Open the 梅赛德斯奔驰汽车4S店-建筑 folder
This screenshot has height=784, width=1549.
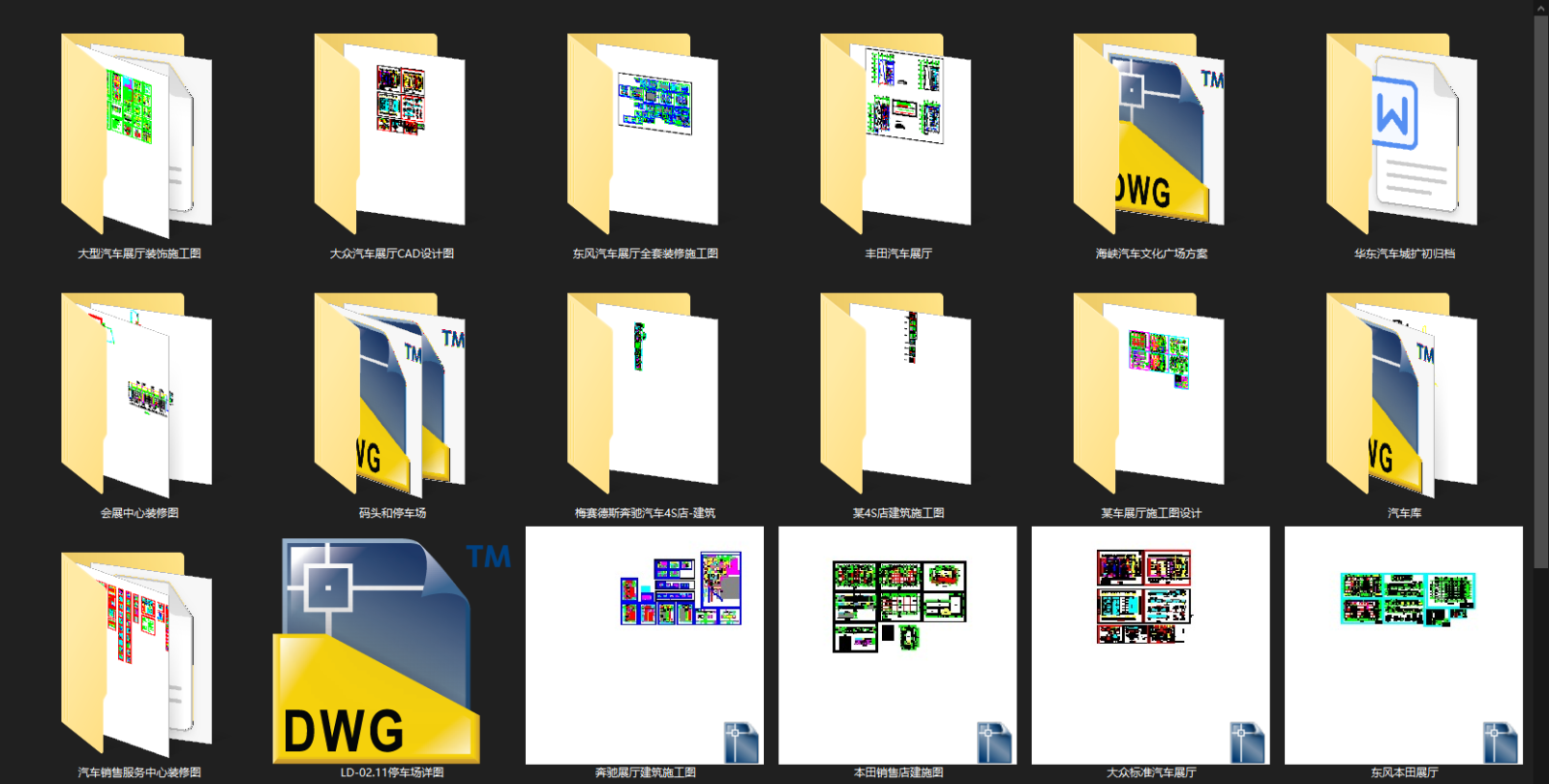point(643,395)
